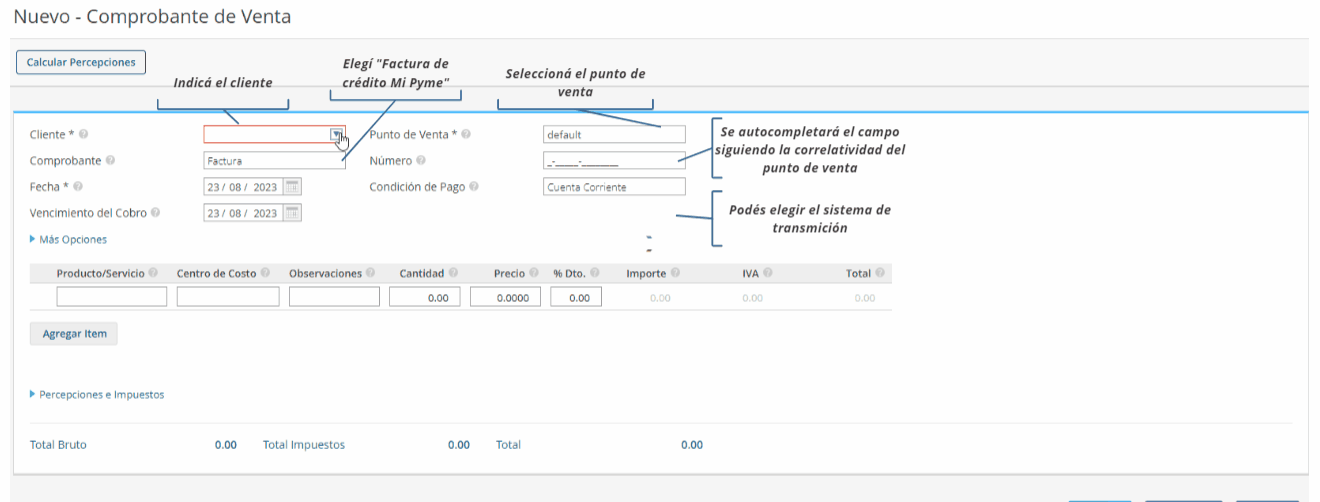
Task: Click help icon for Vencimiento del Cobro
Action: click(156, 212)
